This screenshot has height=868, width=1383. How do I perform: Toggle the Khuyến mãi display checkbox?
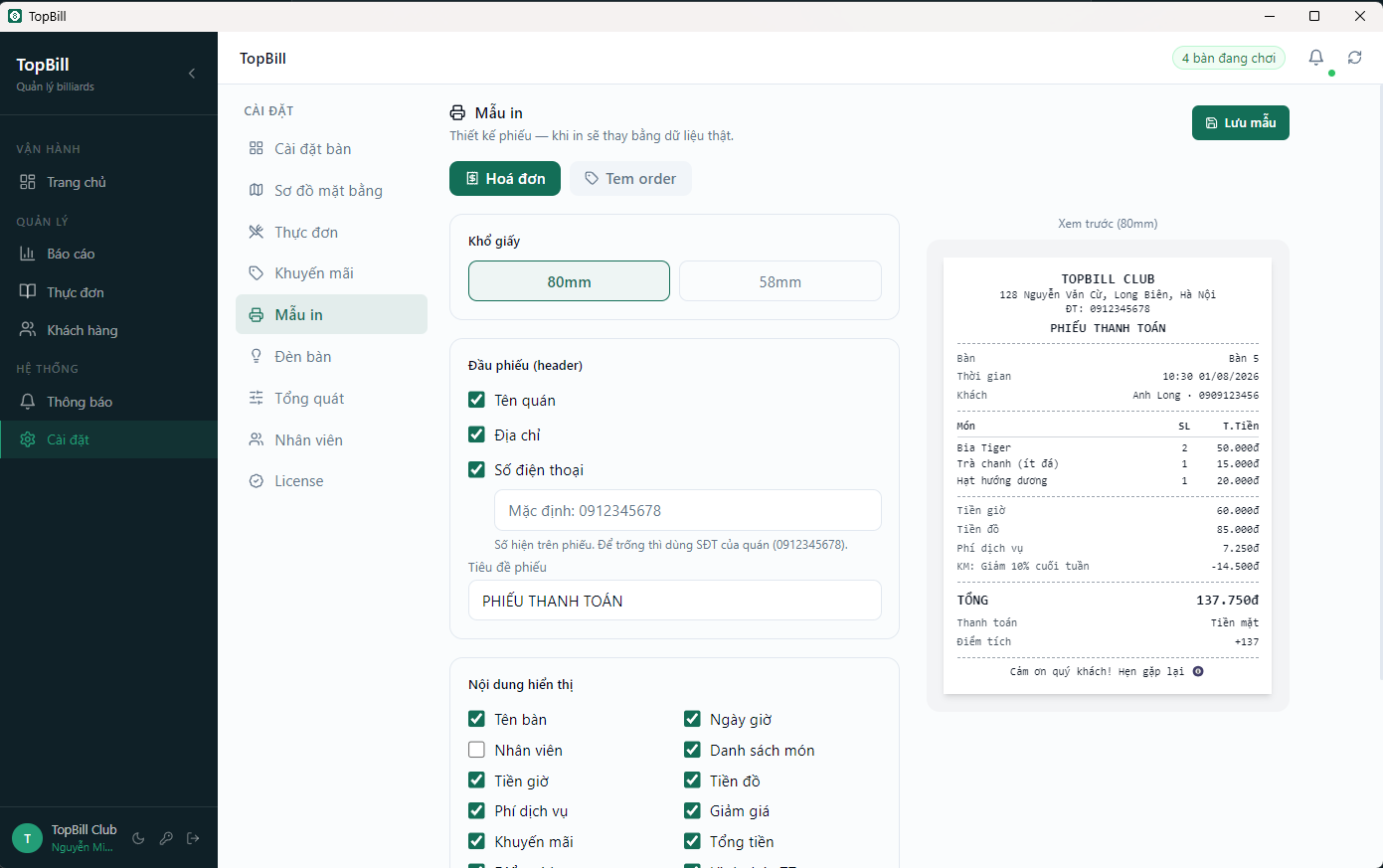point(476,841)
